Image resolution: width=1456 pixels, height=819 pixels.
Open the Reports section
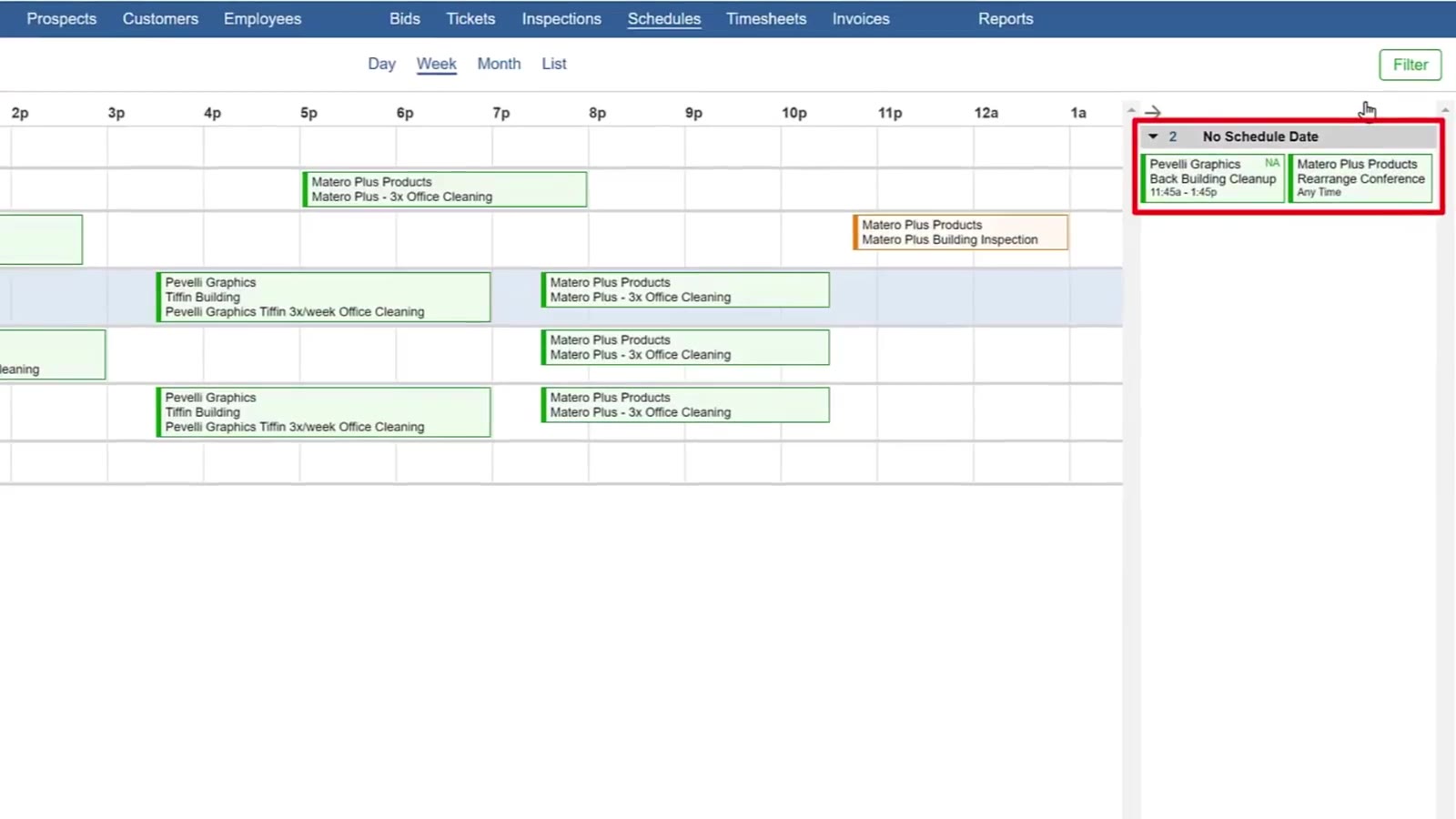click(1006, 18)
